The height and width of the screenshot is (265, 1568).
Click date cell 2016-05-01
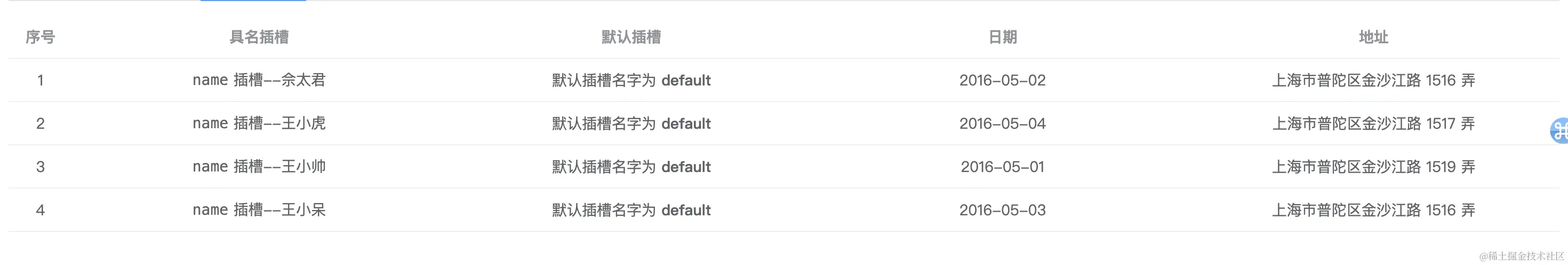[x=1003, y=167]
